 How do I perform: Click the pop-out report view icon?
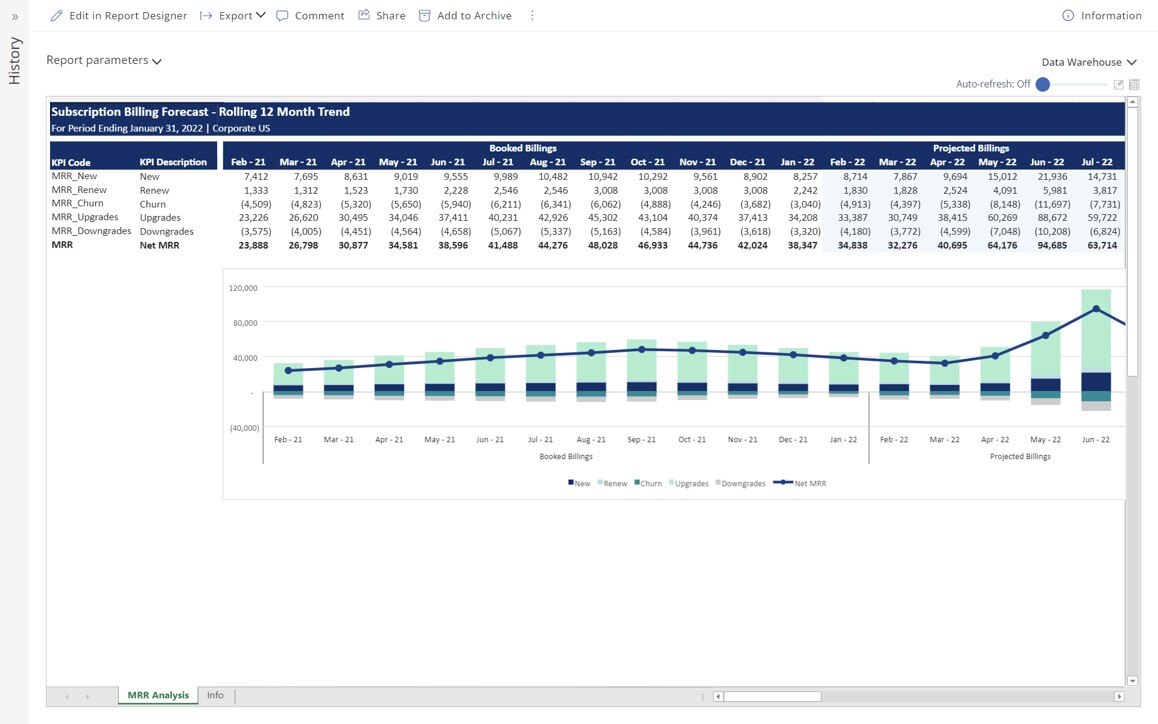tap(1119, 85)
